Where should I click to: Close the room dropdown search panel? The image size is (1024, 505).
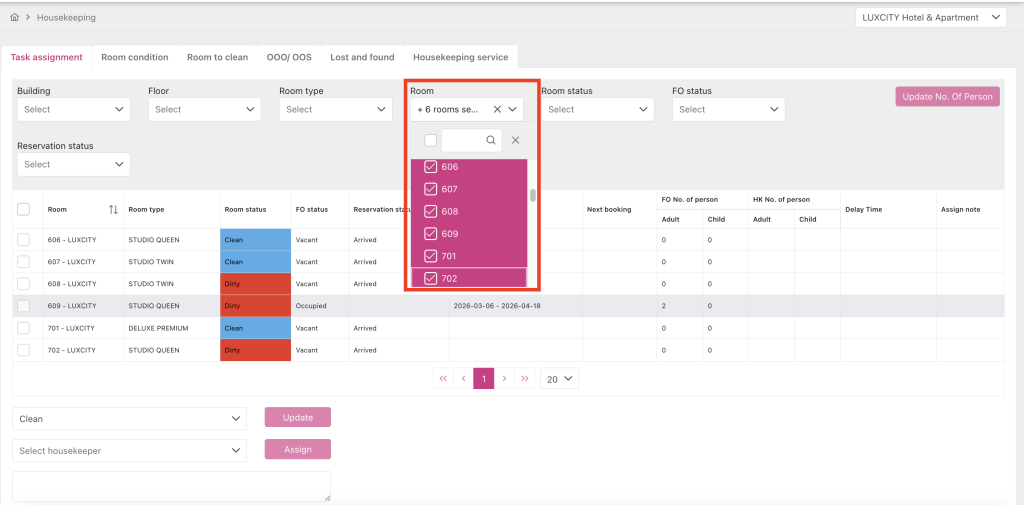(x=516, y=141)
